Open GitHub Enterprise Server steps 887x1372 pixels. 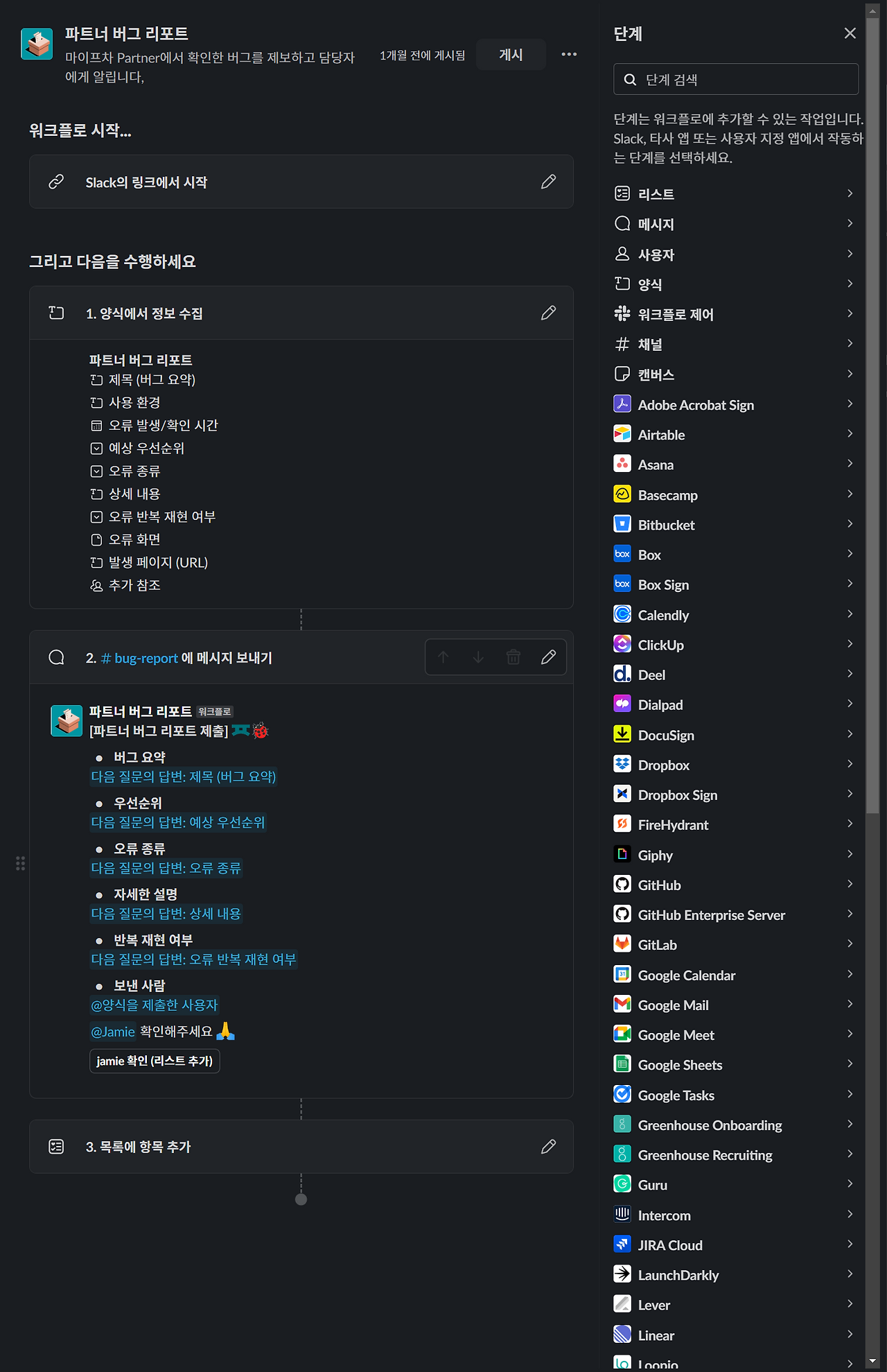click(x=736, y=914)
